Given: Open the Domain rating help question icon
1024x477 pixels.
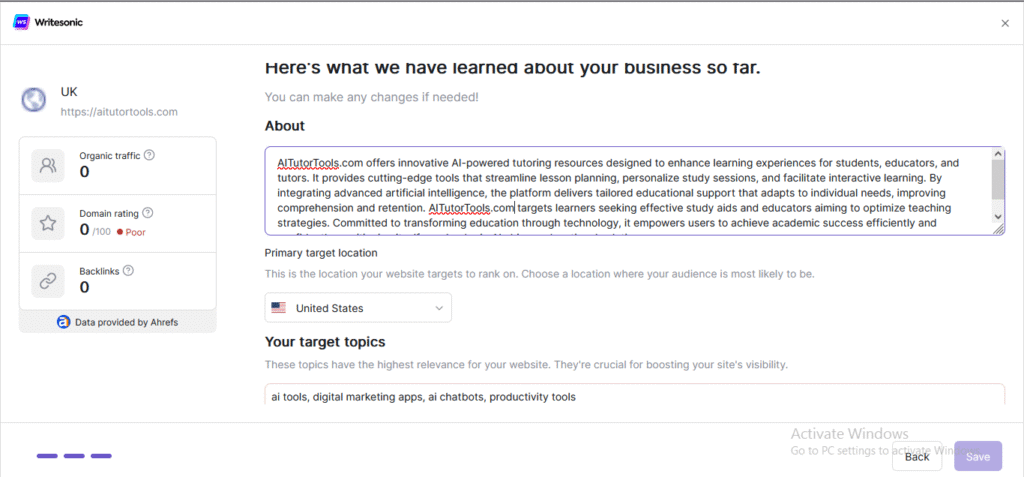Looking at the screenshot, I should (x=148, y=212).
